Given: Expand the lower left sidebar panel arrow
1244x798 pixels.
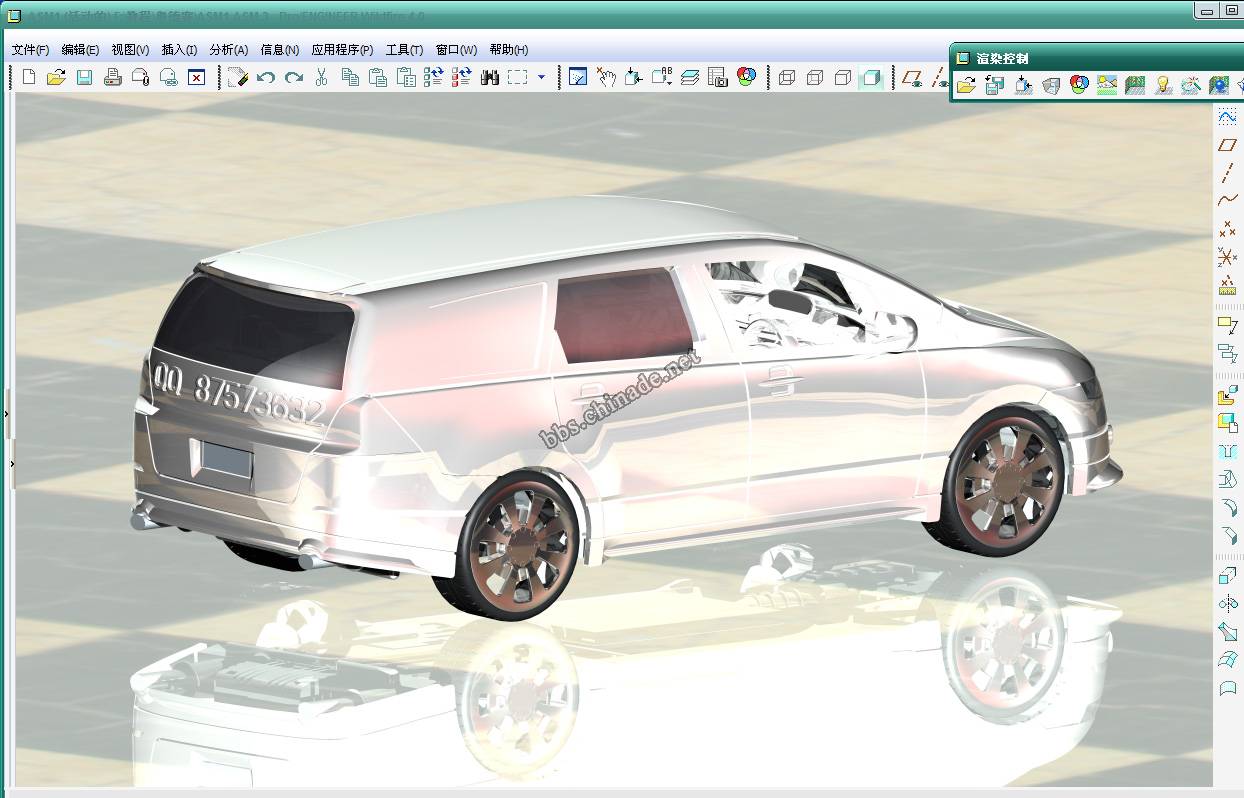Looking at the screenshot, I should 11,464.
